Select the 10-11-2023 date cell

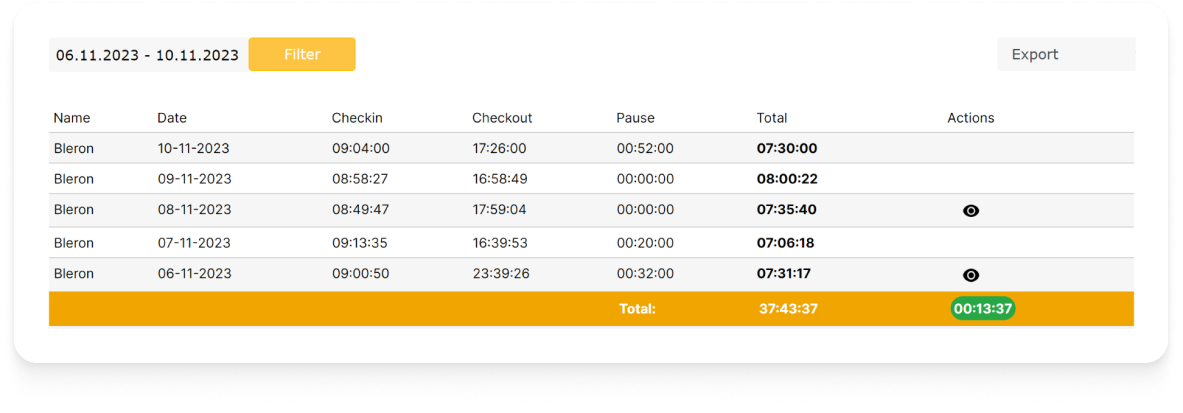193,149
